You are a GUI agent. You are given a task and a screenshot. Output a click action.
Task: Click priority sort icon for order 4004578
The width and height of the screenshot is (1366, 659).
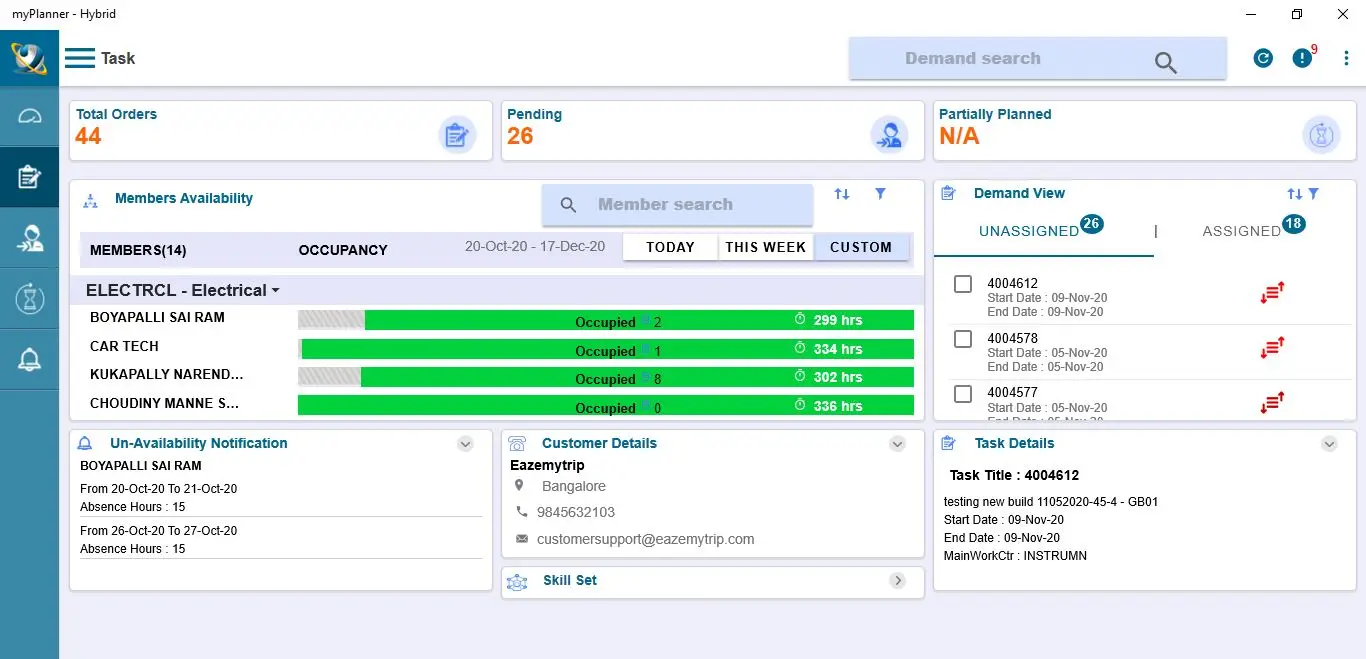[1272, 348]
